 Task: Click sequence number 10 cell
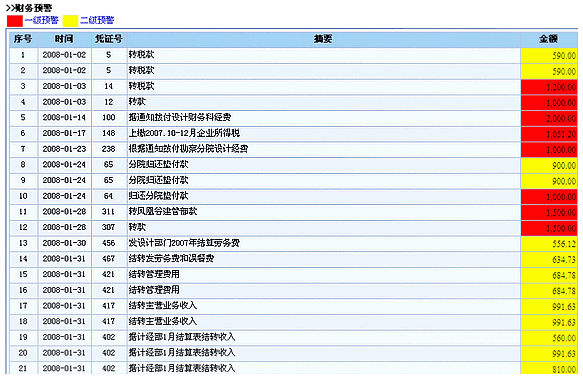23,196
